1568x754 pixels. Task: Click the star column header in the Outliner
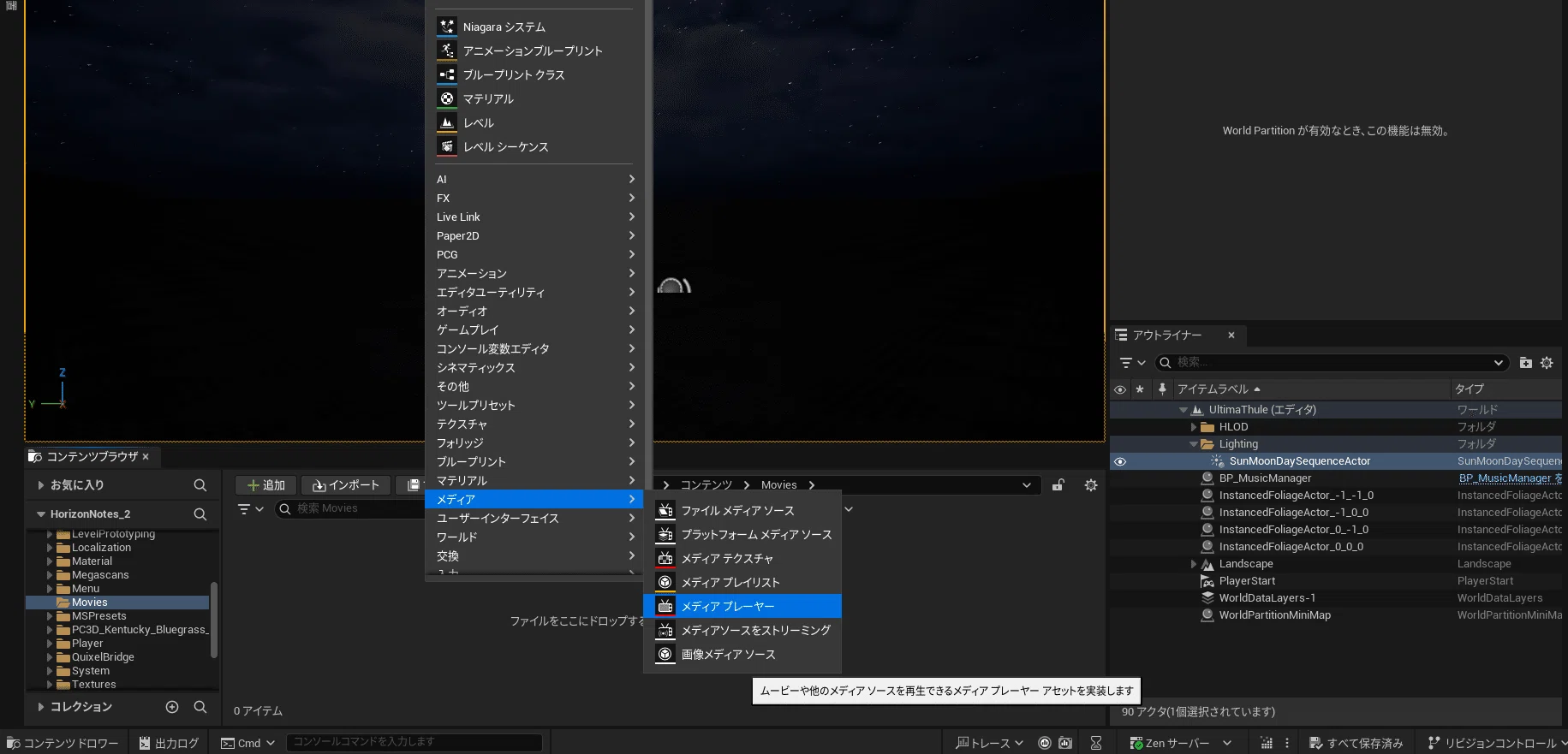(x=1140, y=389)
